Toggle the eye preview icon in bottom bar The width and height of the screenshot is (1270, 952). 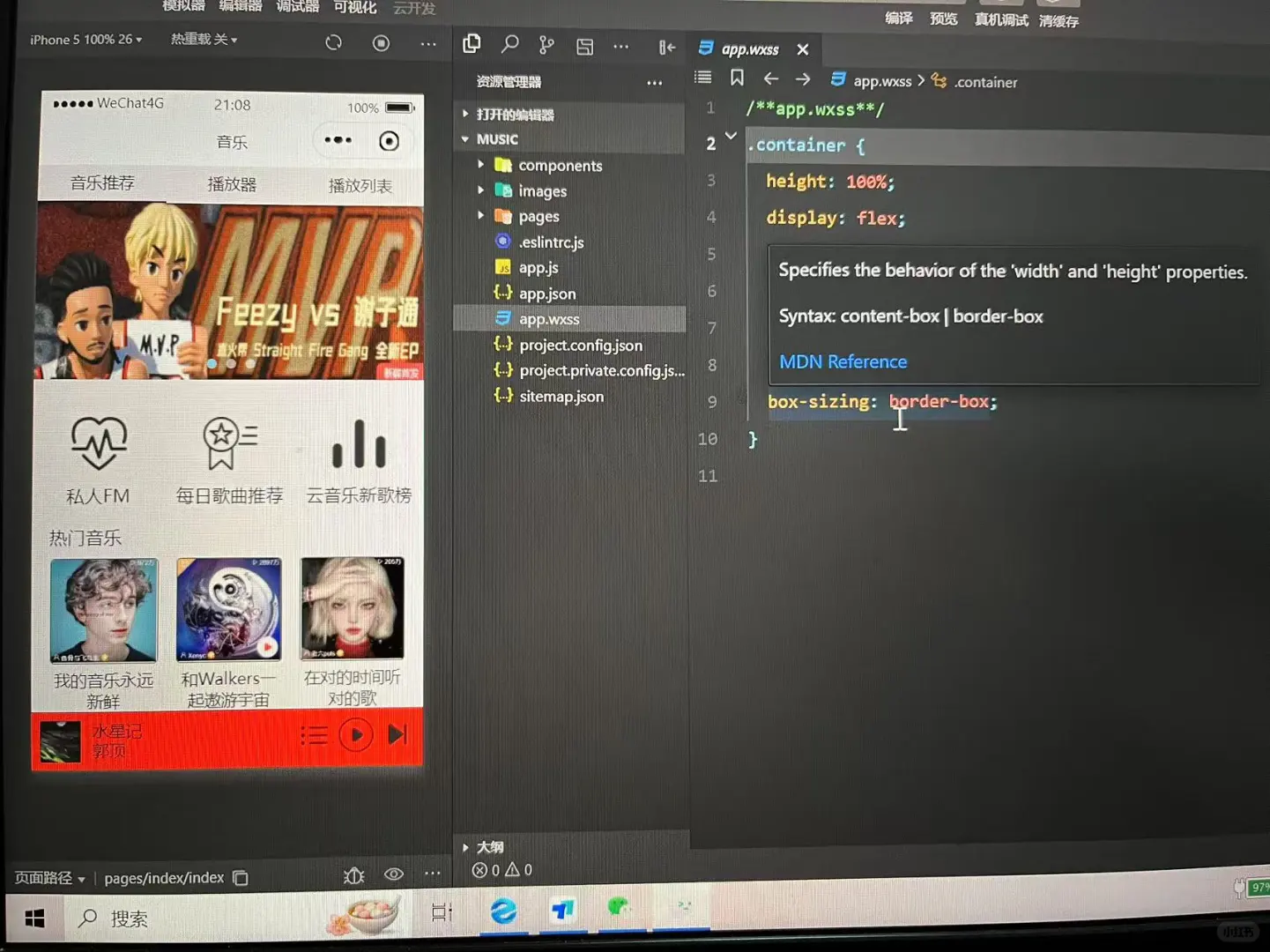pos(394,874)
